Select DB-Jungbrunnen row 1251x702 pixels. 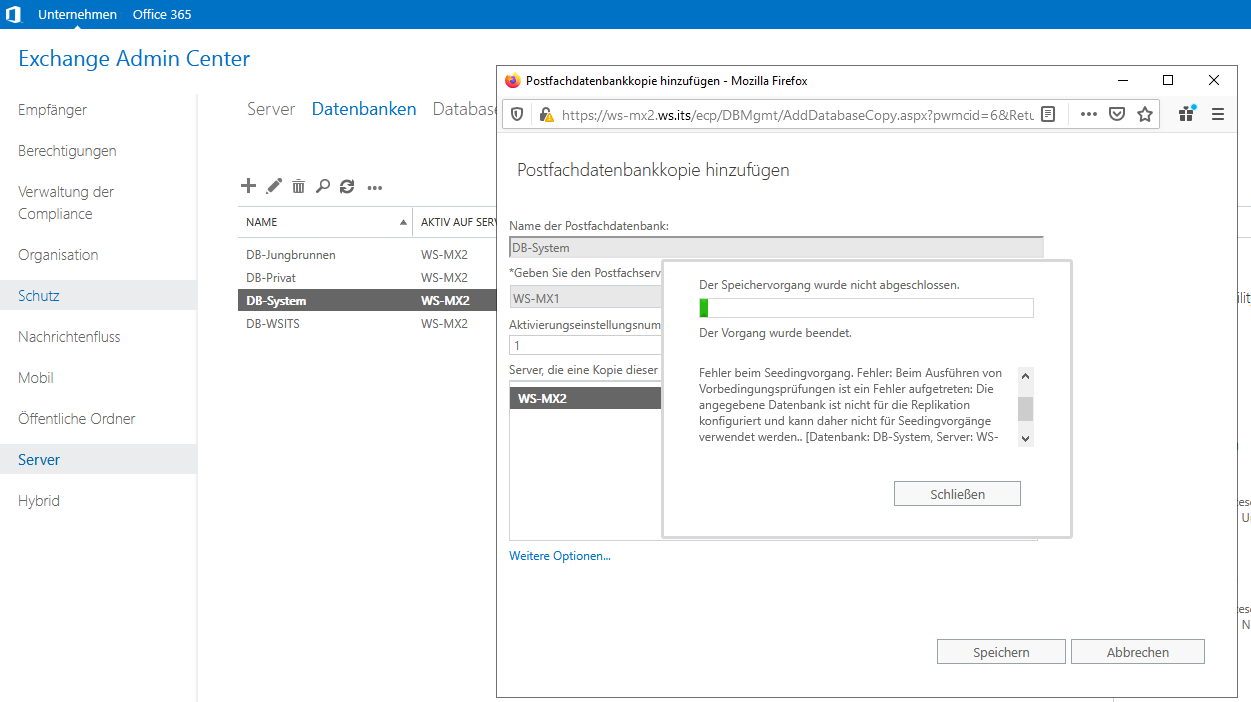368,255
